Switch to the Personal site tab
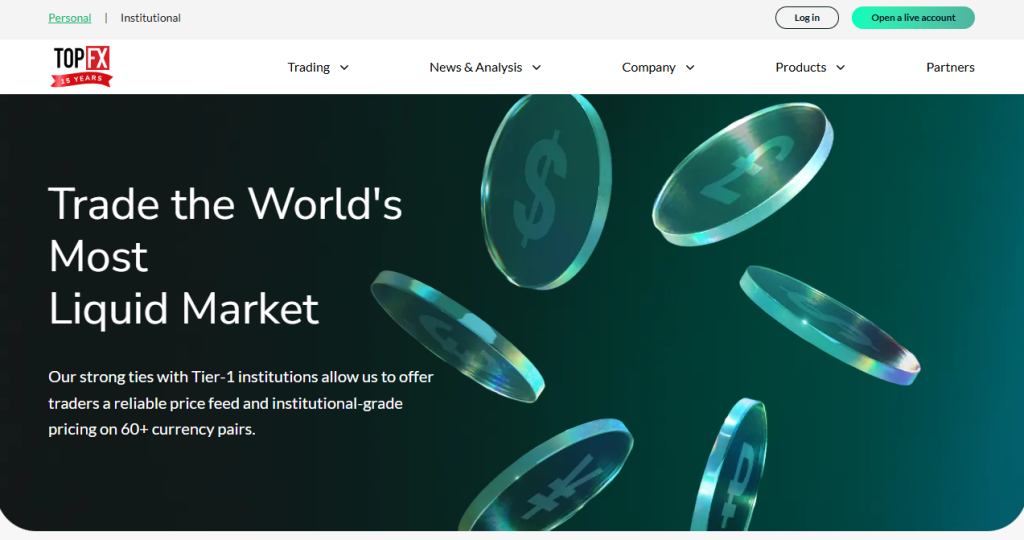Image resolution: width=1024 pixels, height=540 pixels. 70,18
